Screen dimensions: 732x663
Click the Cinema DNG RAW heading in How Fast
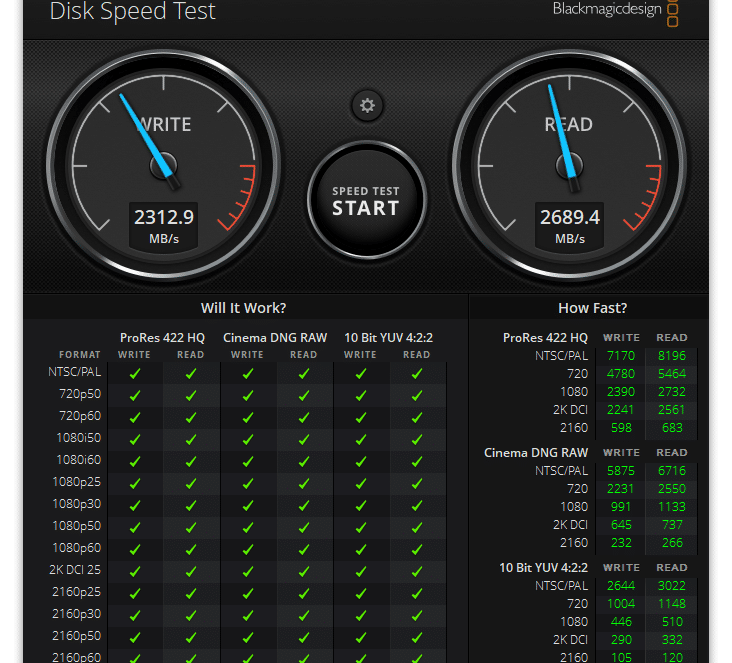point(535,453)
